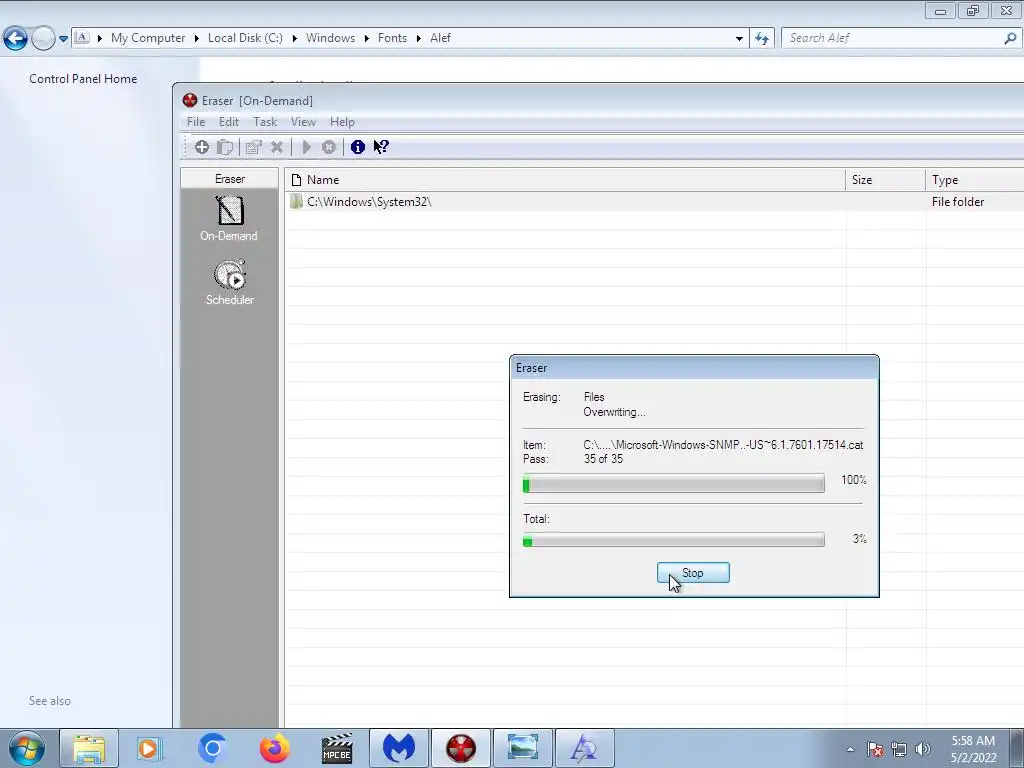Go to Fonts in the breadcrumb
1024x768 pixels.
tap(392, 39)
